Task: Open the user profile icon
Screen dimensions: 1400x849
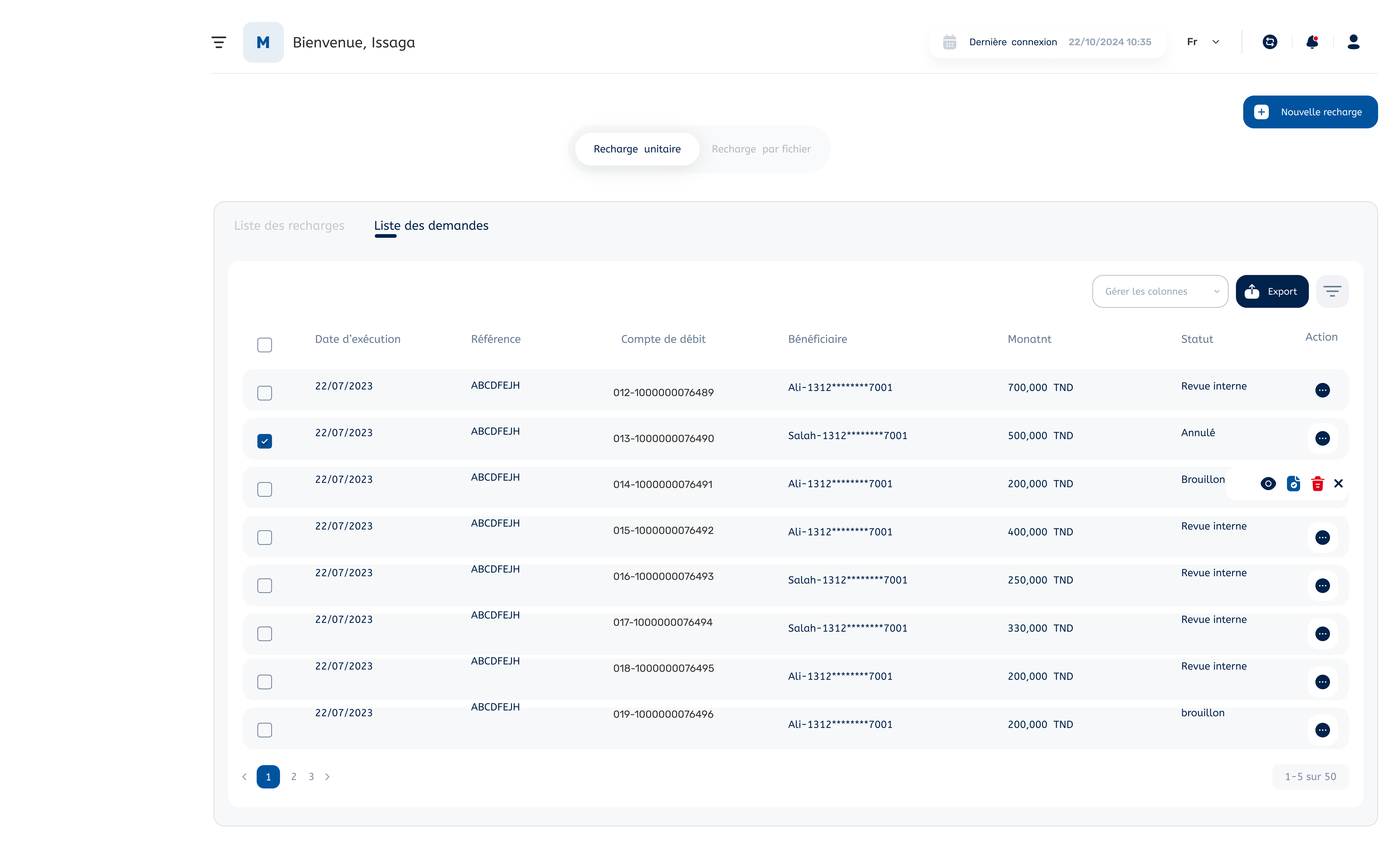Action: tap(1353, 42)
